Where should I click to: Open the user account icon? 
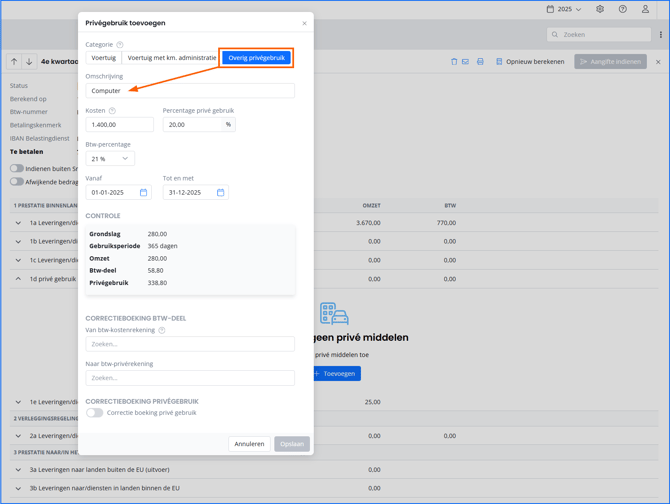click(645, 9)
